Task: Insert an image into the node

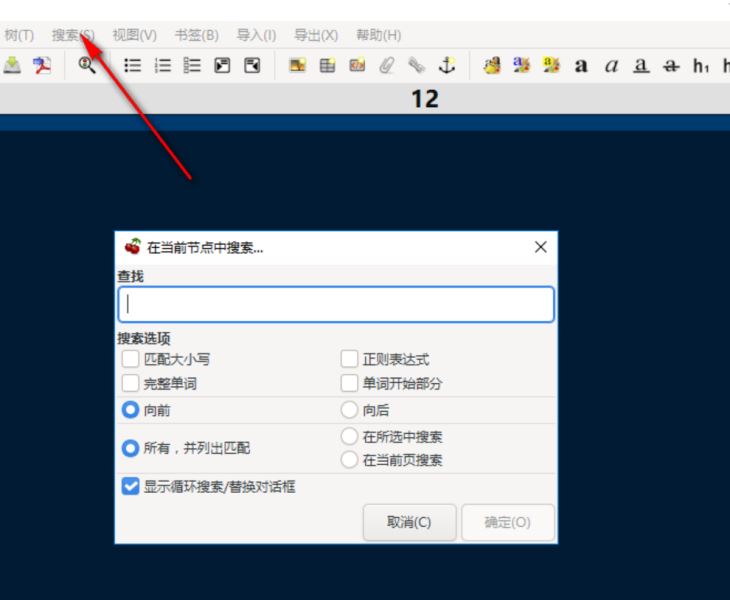Action: [297, 66]
